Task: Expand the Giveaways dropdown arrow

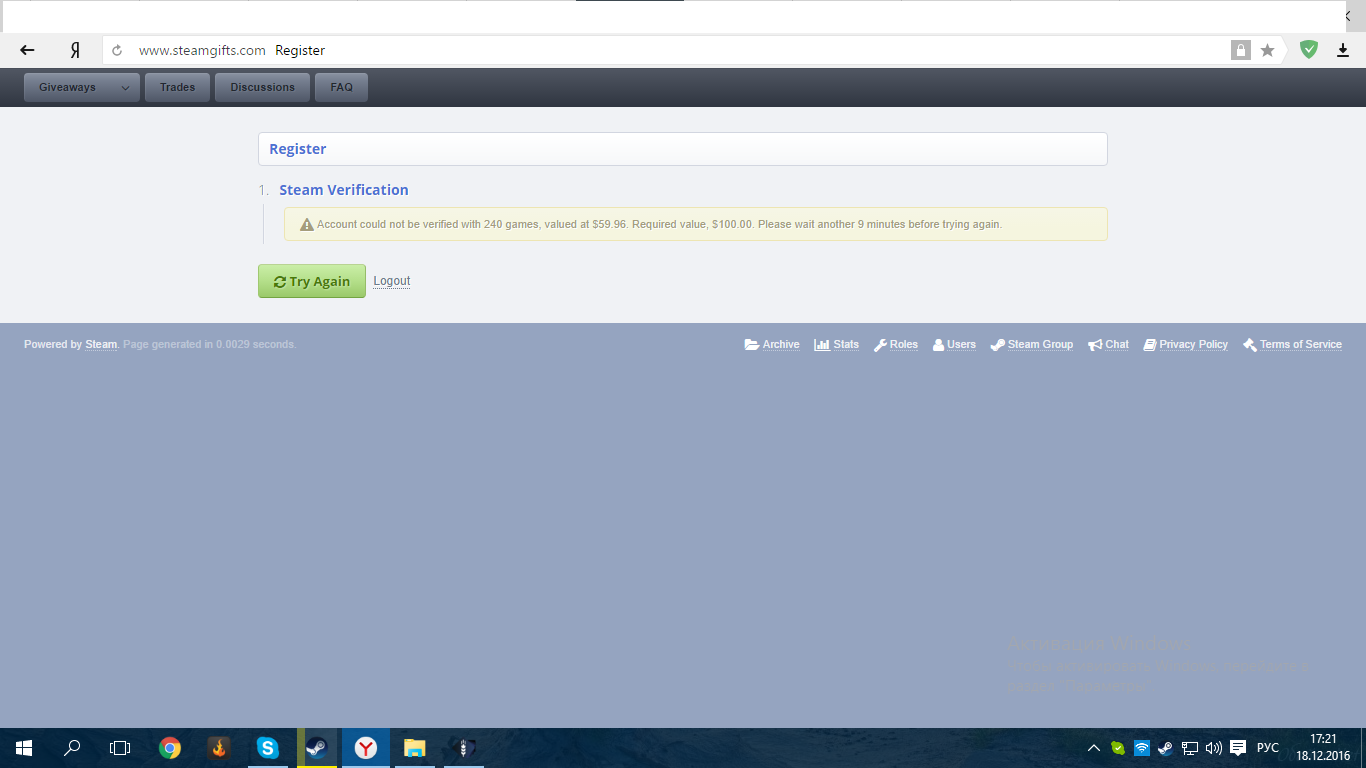Action: pos(125,88)
